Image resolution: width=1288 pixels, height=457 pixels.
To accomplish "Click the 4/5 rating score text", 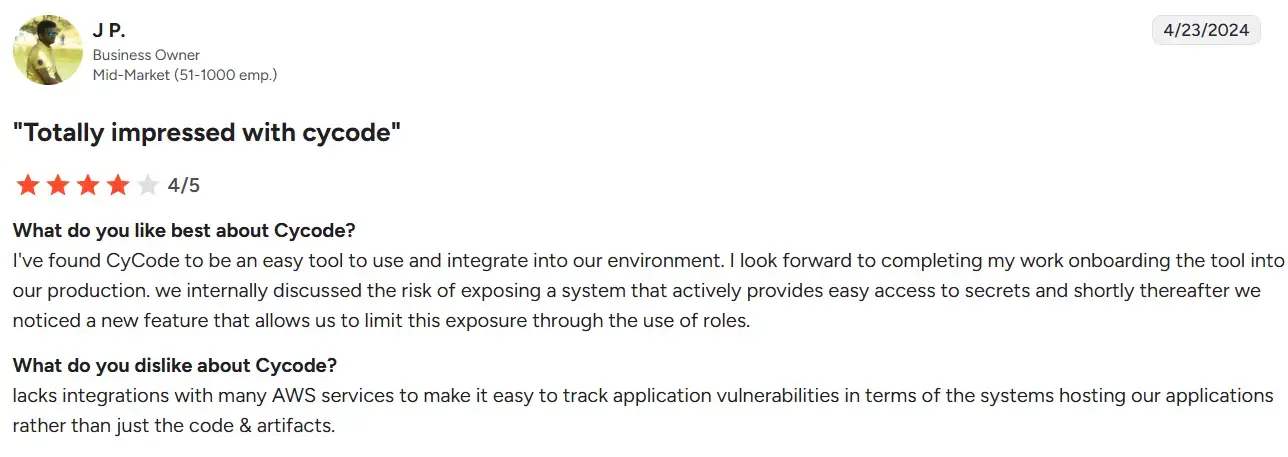I will [184, 185].
